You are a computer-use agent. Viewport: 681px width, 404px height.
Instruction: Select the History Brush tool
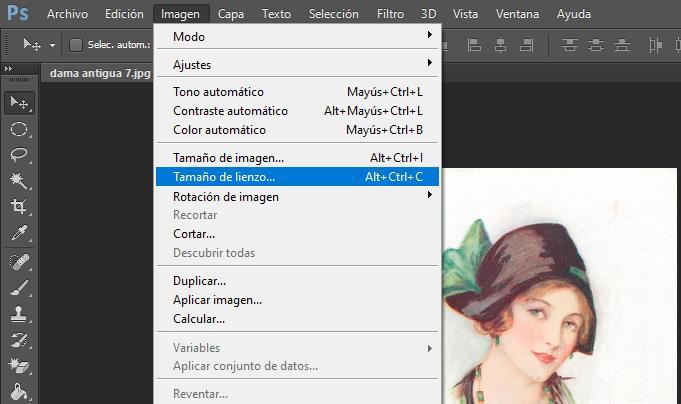[x=19, y=340]
